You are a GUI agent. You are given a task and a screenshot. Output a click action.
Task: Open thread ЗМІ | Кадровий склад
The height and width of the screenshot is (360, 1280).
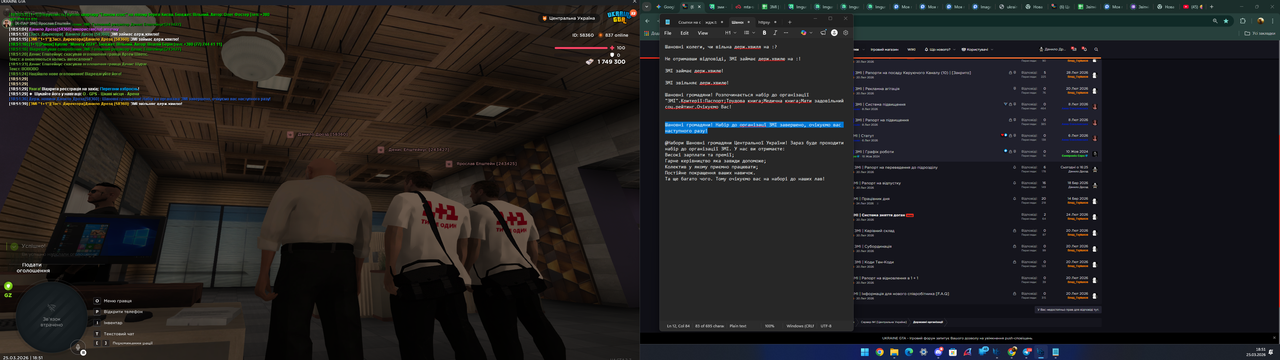[x=874, y=230]
